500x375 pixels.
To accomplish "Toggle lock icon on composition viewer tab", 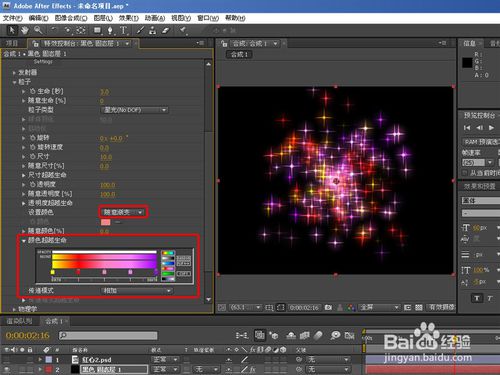I will coord(224,43).
